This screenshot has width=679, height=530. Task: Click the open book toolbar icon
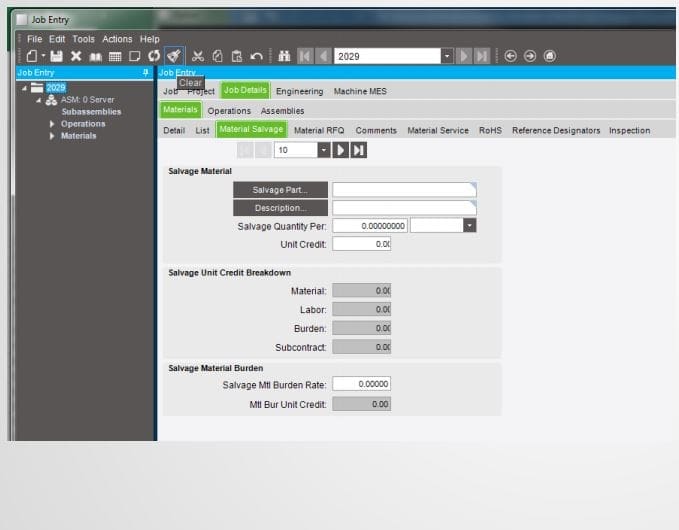click(x=95, y=57)
